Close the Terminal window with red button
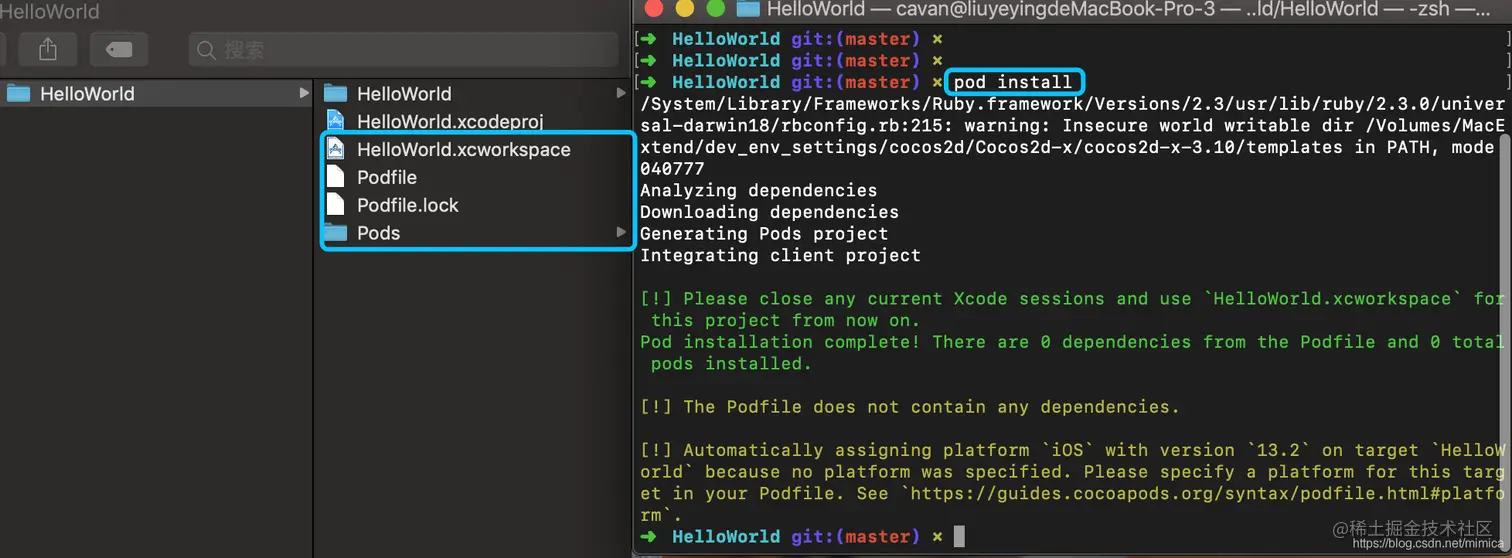 [x=655, y=9]
